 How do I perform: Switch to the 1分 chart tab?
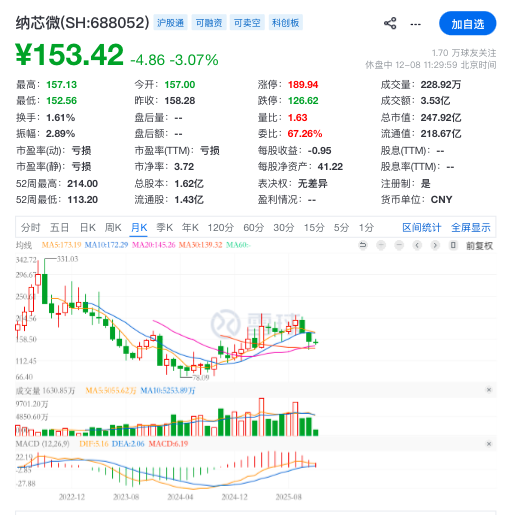coord(366,228)
